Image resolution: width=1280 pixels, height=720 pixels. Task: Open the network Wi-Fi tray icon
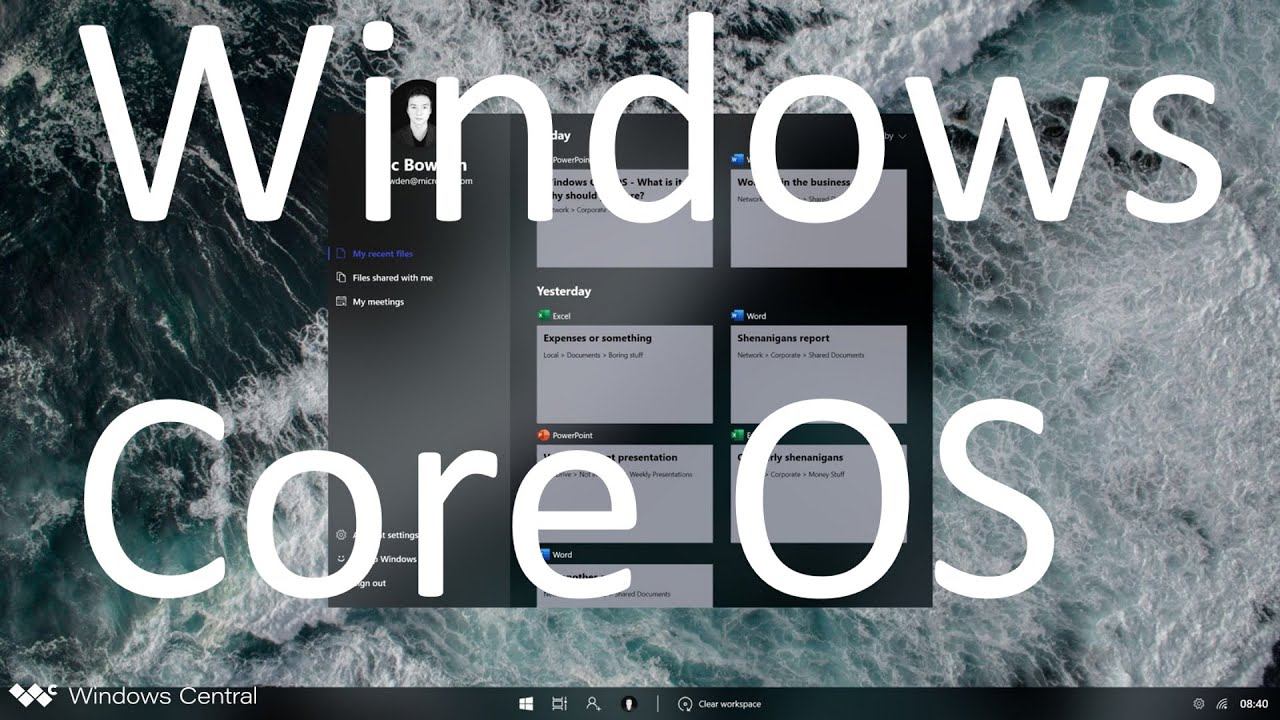pyautogui.click(x=1221, y=704)
